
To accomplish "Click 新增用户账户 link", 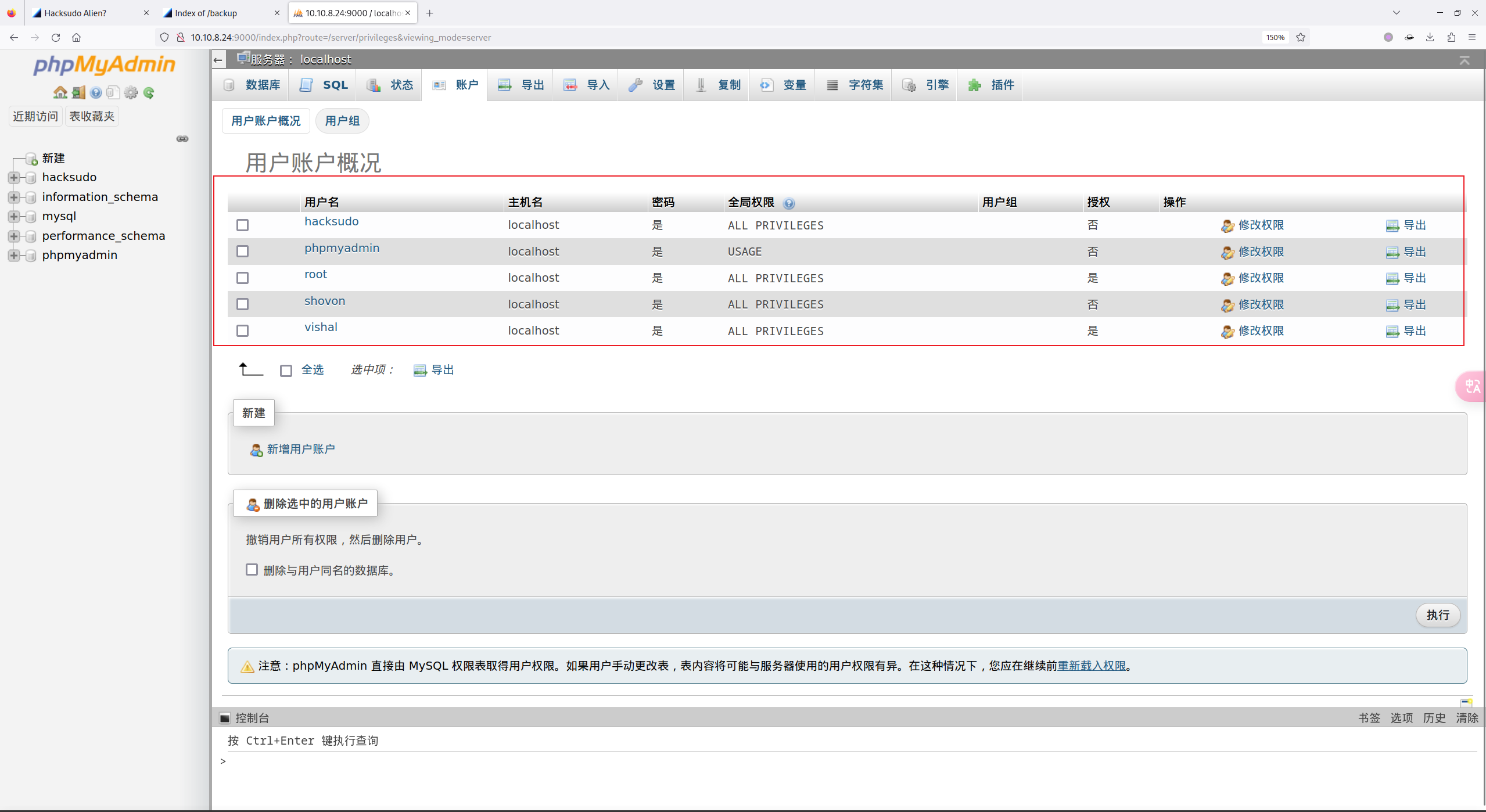I will [x=292, y=450].
